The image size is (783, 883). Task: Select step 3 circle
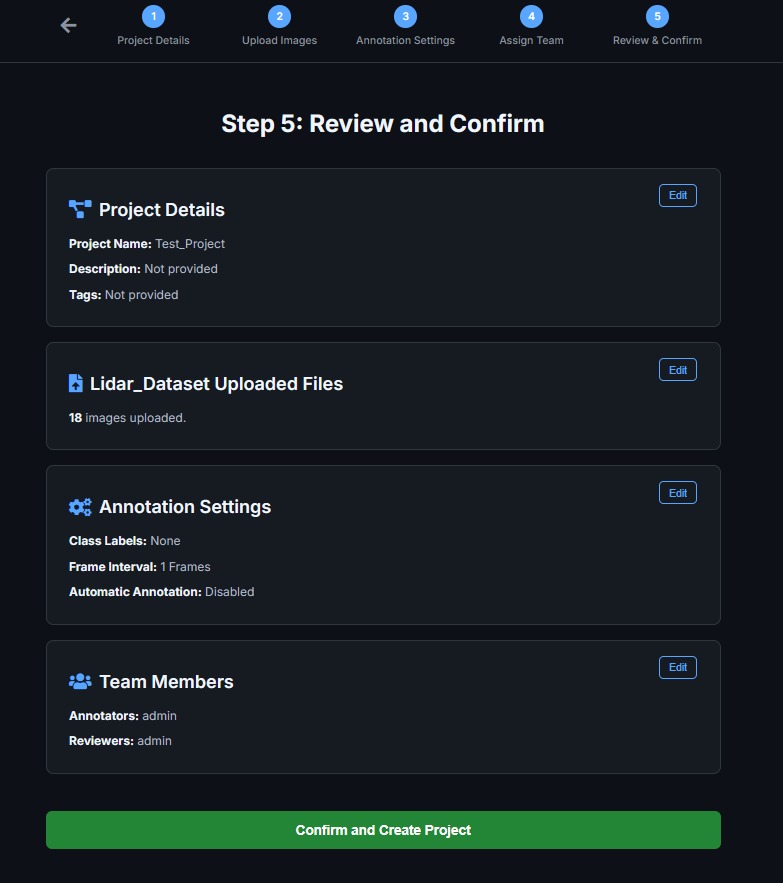[405, 16]
